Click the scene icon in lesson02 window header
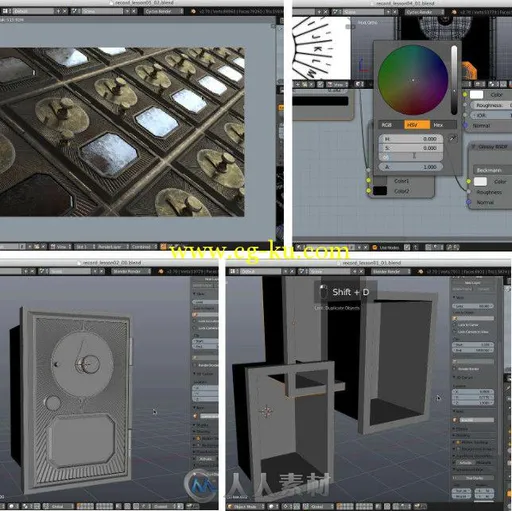512x511 pixels. [43, 271]
